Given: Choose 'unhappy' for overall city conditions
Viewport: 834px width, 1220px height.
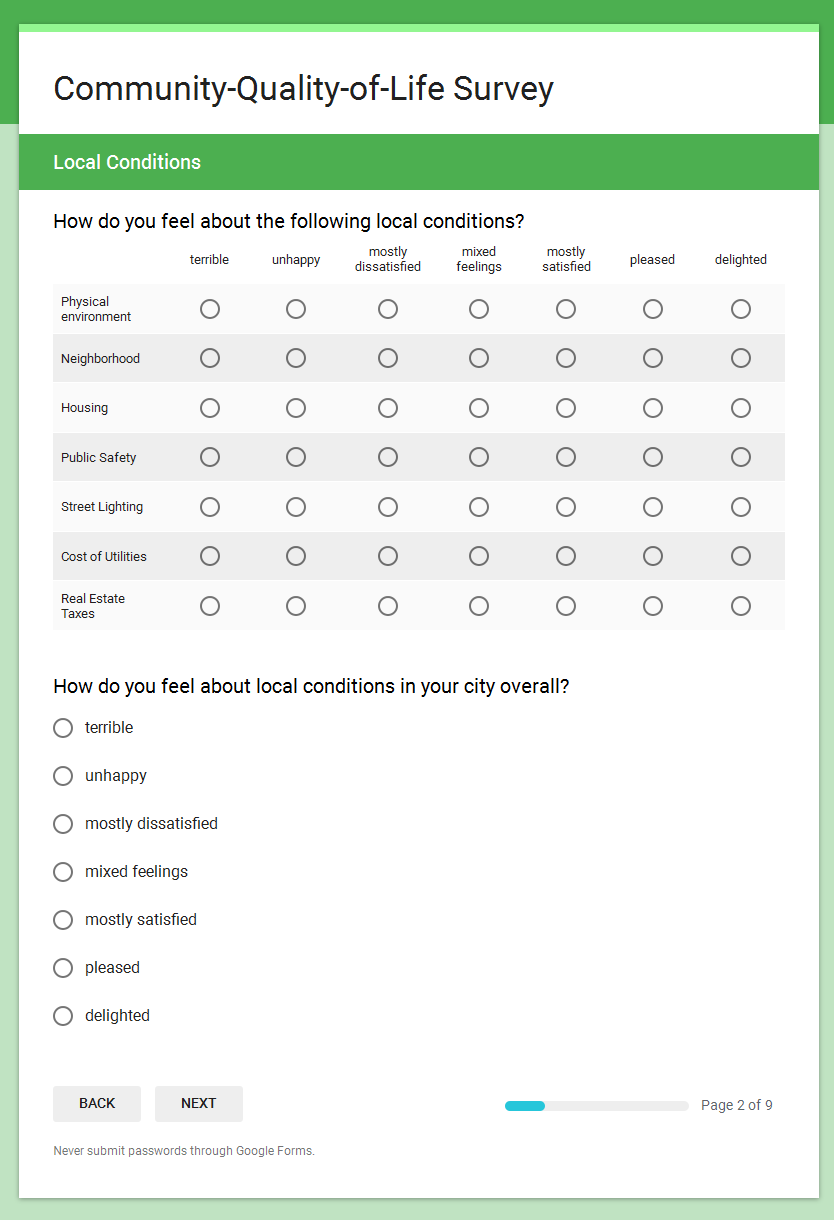Looking at the screenshot, I should [x=62, y=776].
